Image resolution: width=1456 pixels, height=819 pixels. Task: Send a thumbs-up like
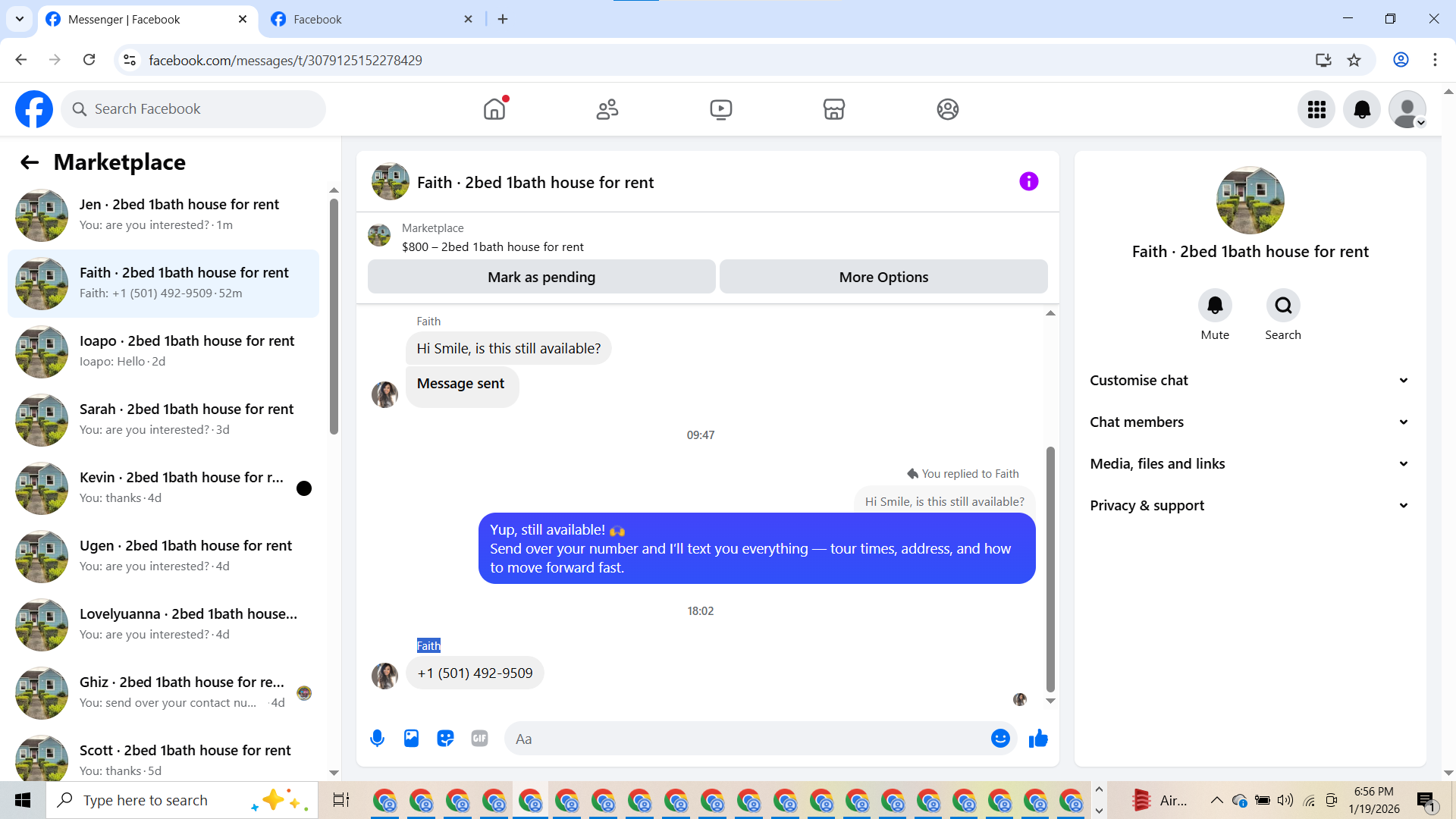tap(1038, 738)
